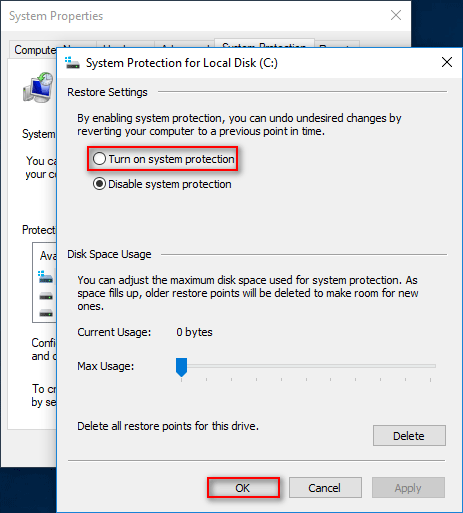Click the OK button
Screen dimensions: 463x513
coord(243,488)
